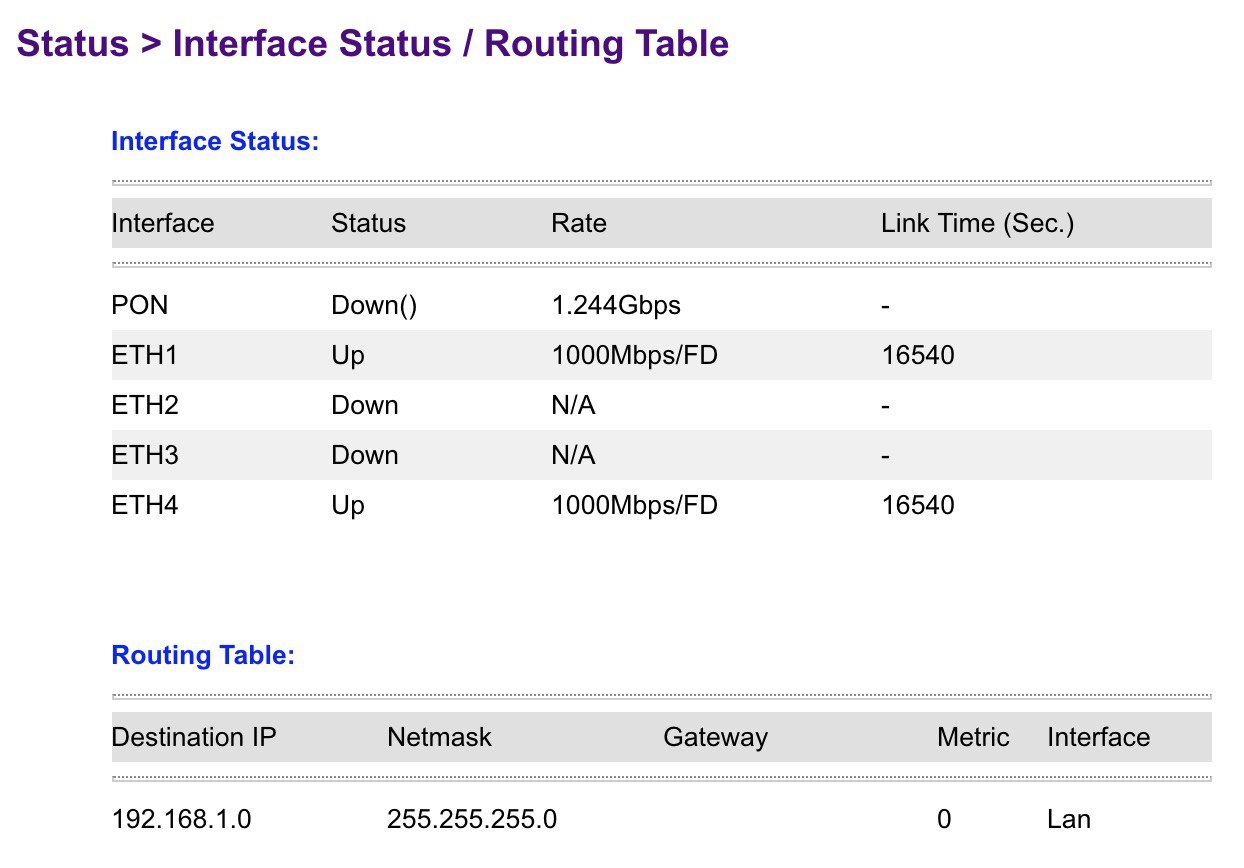1244x868 pixels.
Task: Select the Interface Status section heading
Action: (x=215, y=141)
